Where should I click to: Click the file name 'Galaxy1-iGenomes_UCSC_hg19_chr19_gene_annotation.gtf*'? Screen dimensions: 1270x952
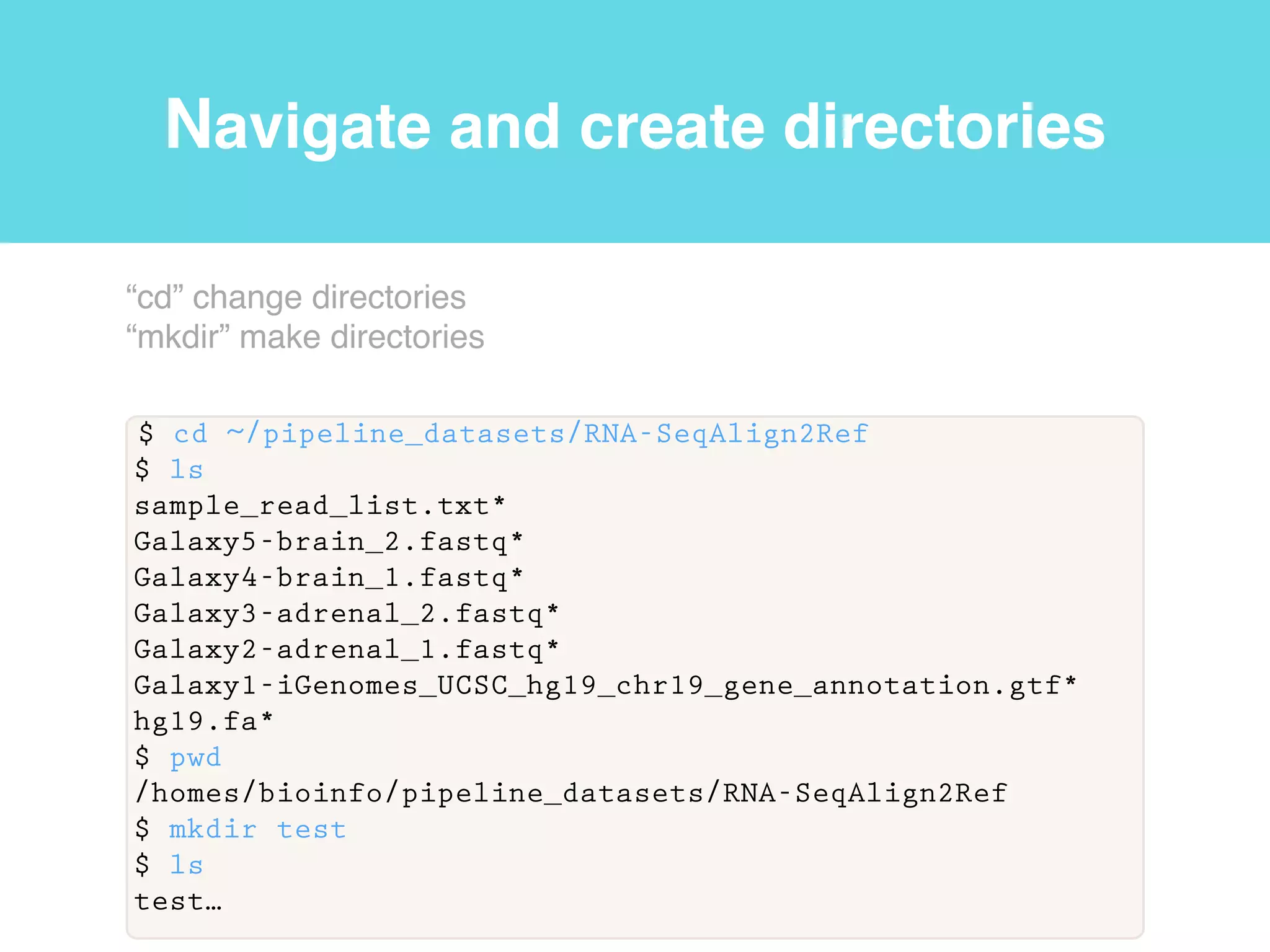tap(605, 686)
